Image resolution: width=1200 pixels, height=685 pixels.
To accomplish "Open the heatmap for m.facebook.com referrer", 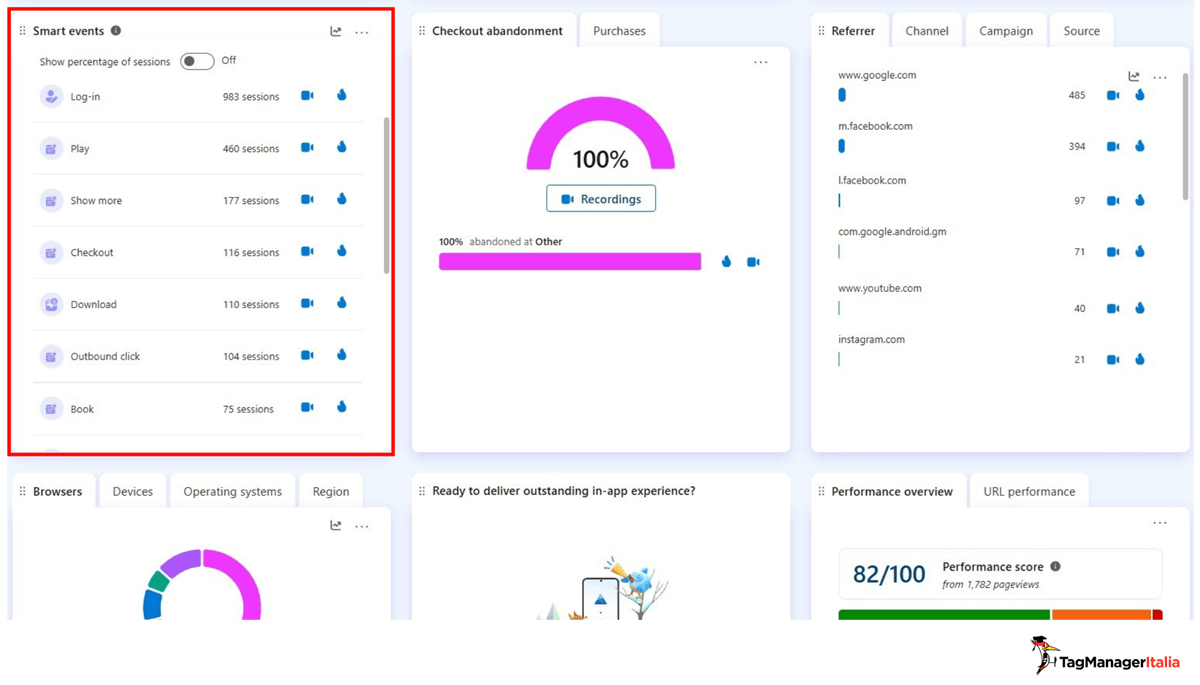I will pos(1140,146).
